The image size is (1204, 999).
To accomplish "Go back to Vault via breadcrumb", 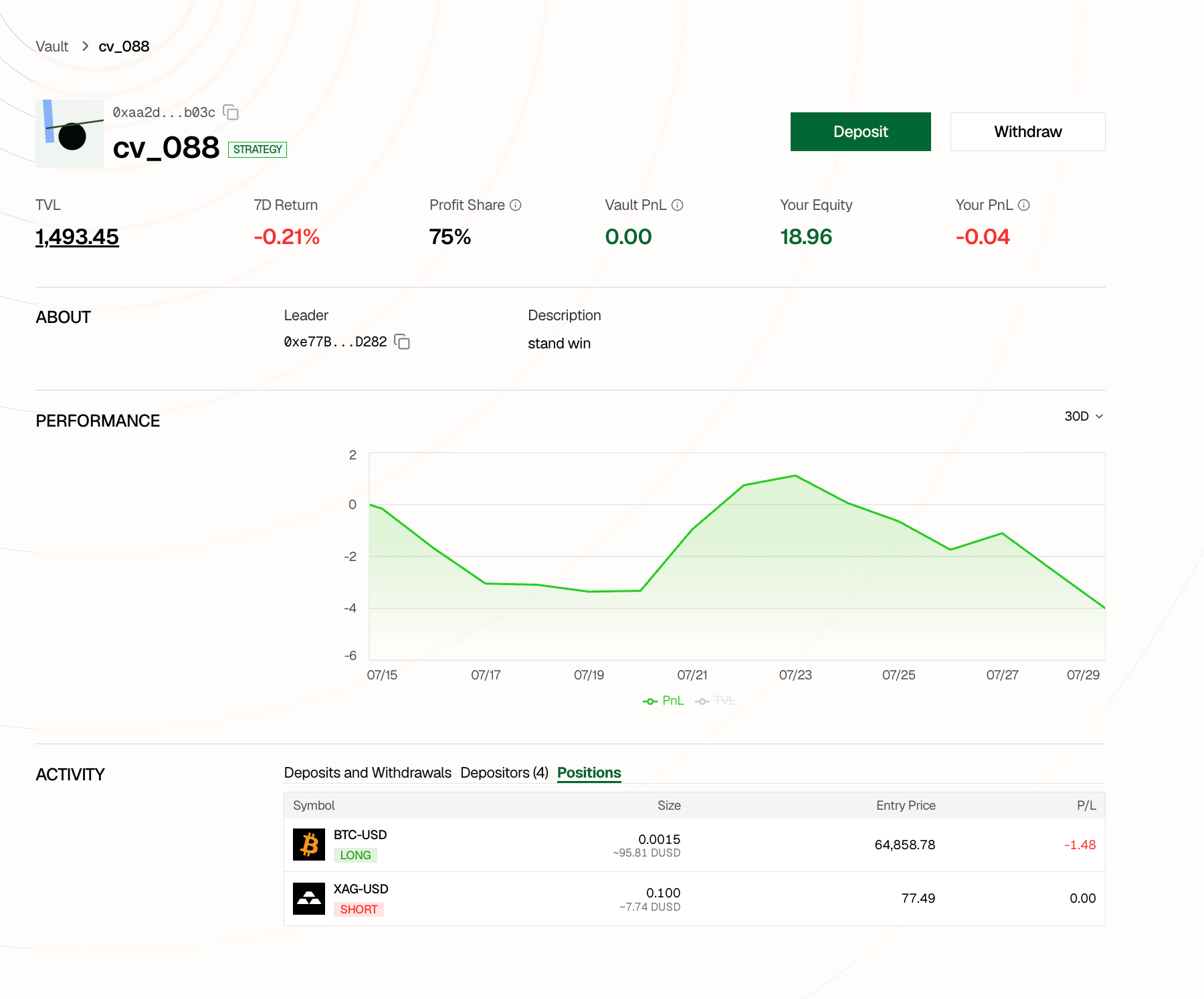I will pyautogui.click(x=52, y=46).
